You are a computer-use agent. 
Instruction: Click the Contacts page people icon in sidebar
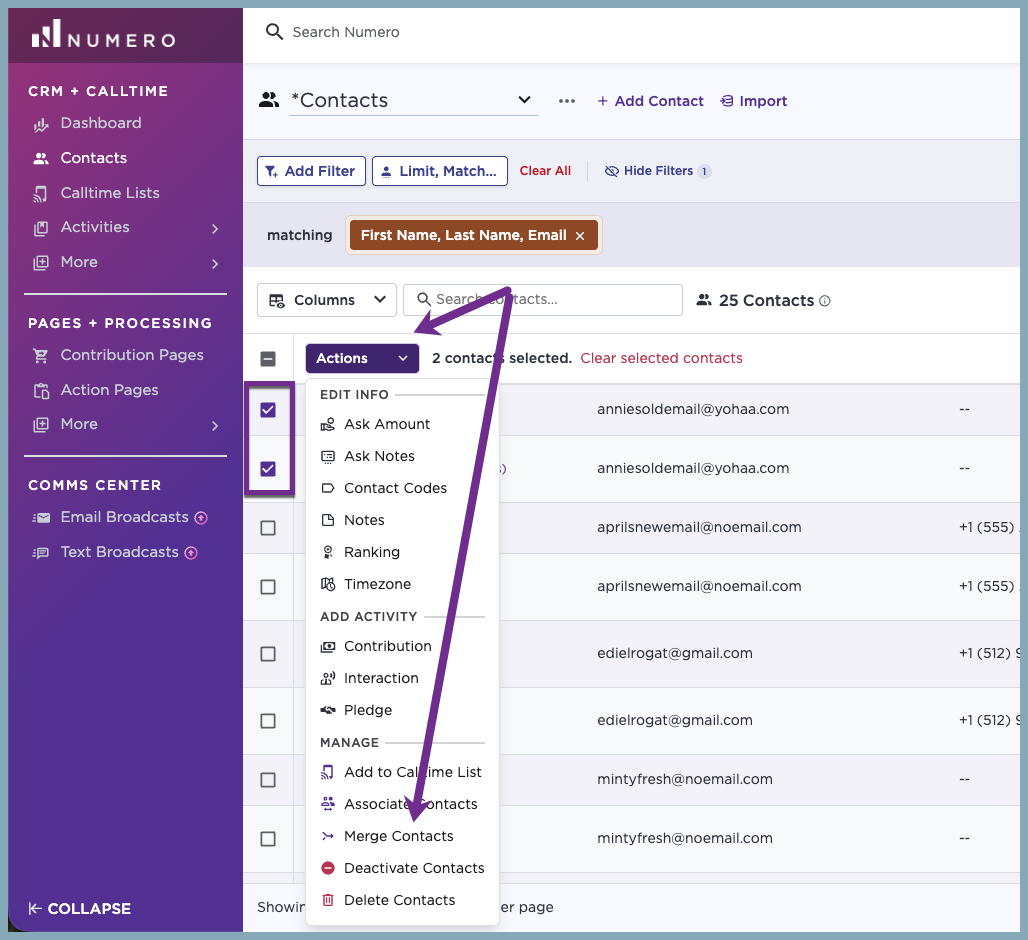pyautogui.click(x=41, y=159)
